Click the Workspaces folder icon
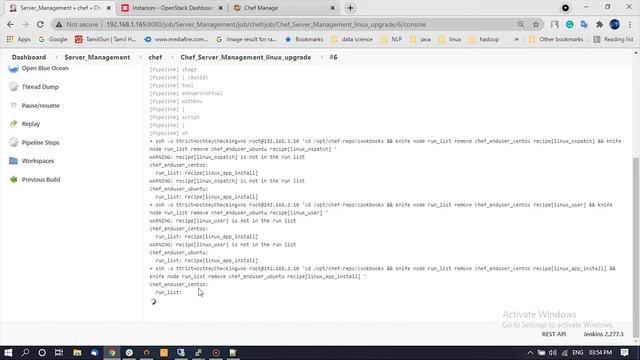 pos(13,161)
